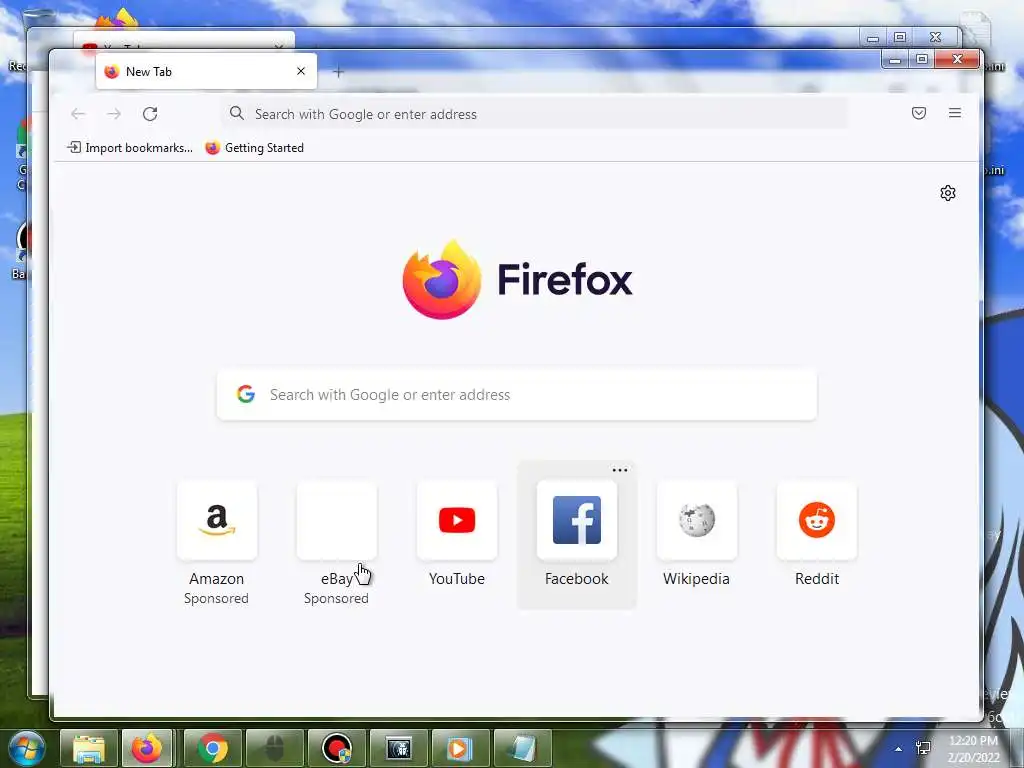Viewport: 1024px width, 768px height.
Task: Click the red record app taskbar icon
Action: 337,748
